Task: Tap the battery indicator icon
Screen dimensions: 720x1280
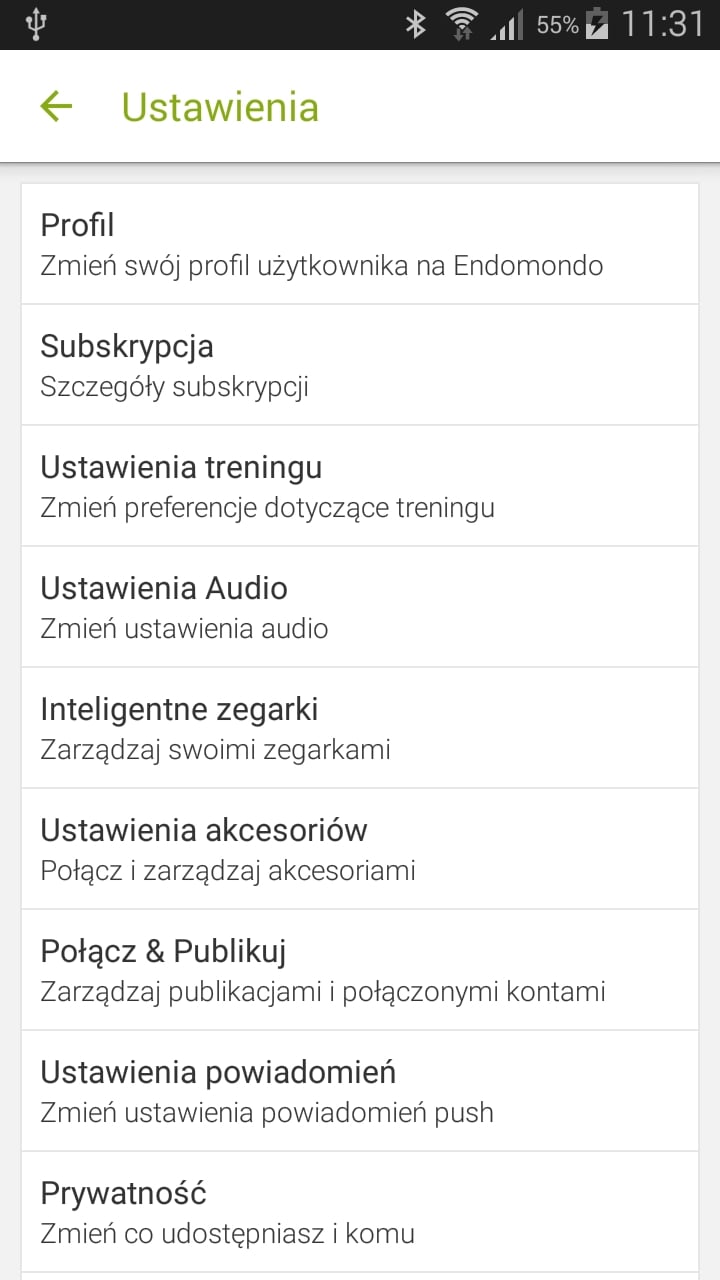Action: pyautogui.click(x=597, y=24)
